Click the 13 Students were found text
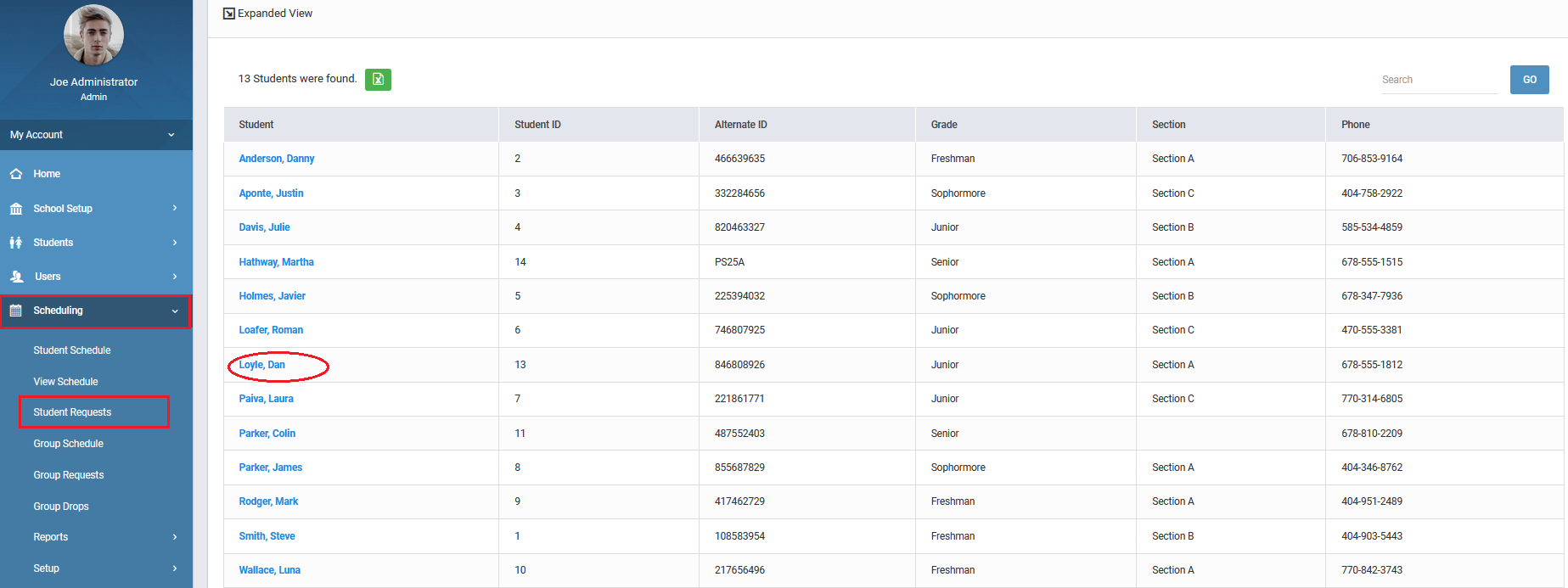The height and width of the screenshot is (588, 1568). (x=297, y=79)
